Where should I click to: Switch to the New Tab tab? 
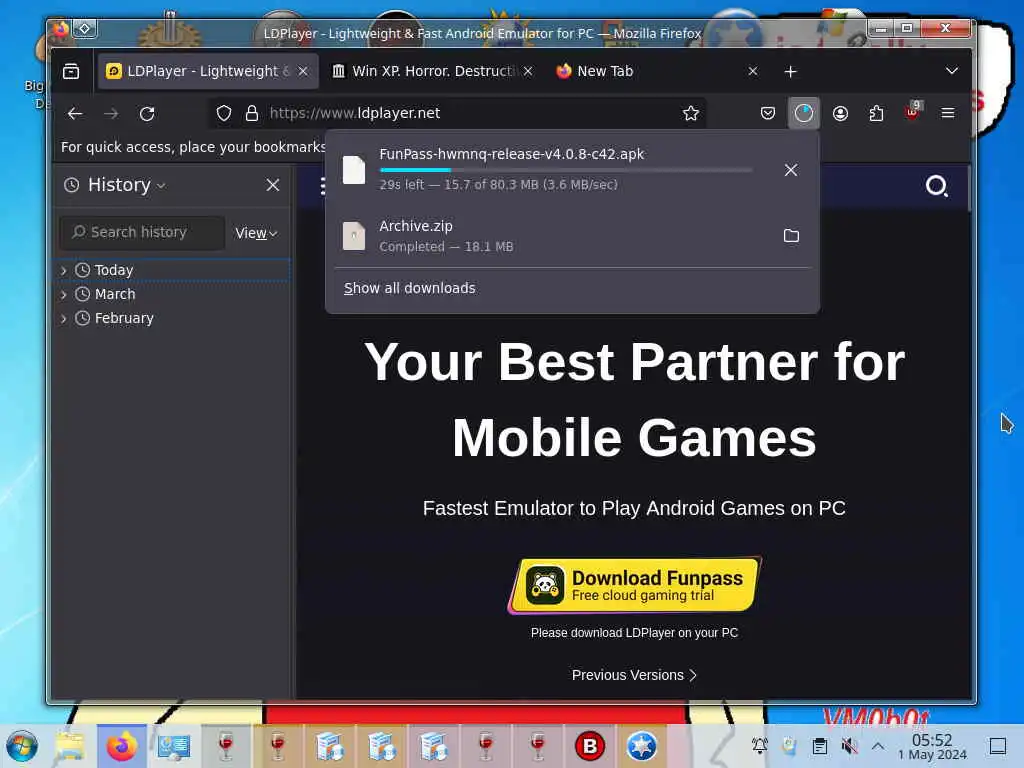[656, 71]
